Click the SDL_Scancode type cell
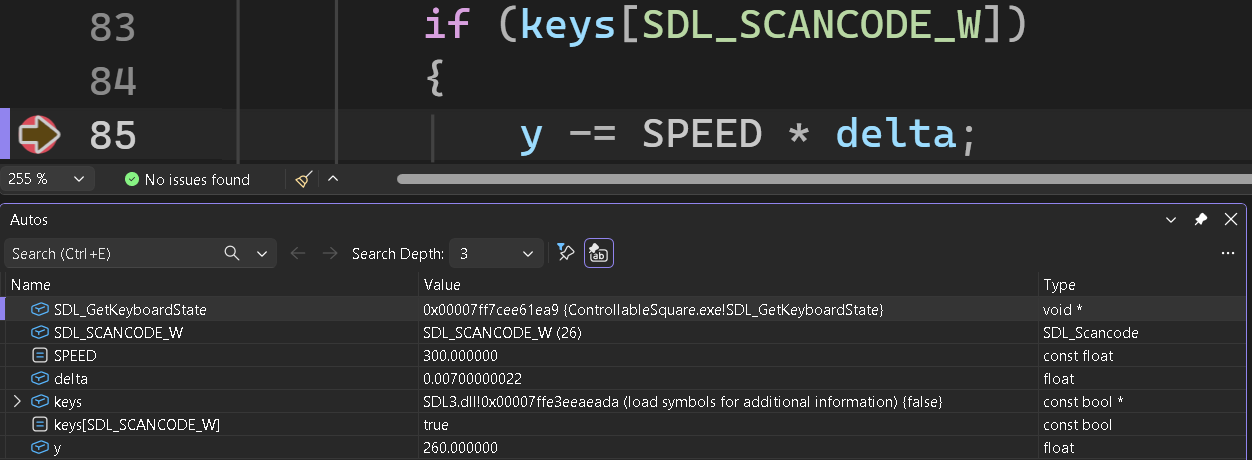 [x=1091, y=333]
